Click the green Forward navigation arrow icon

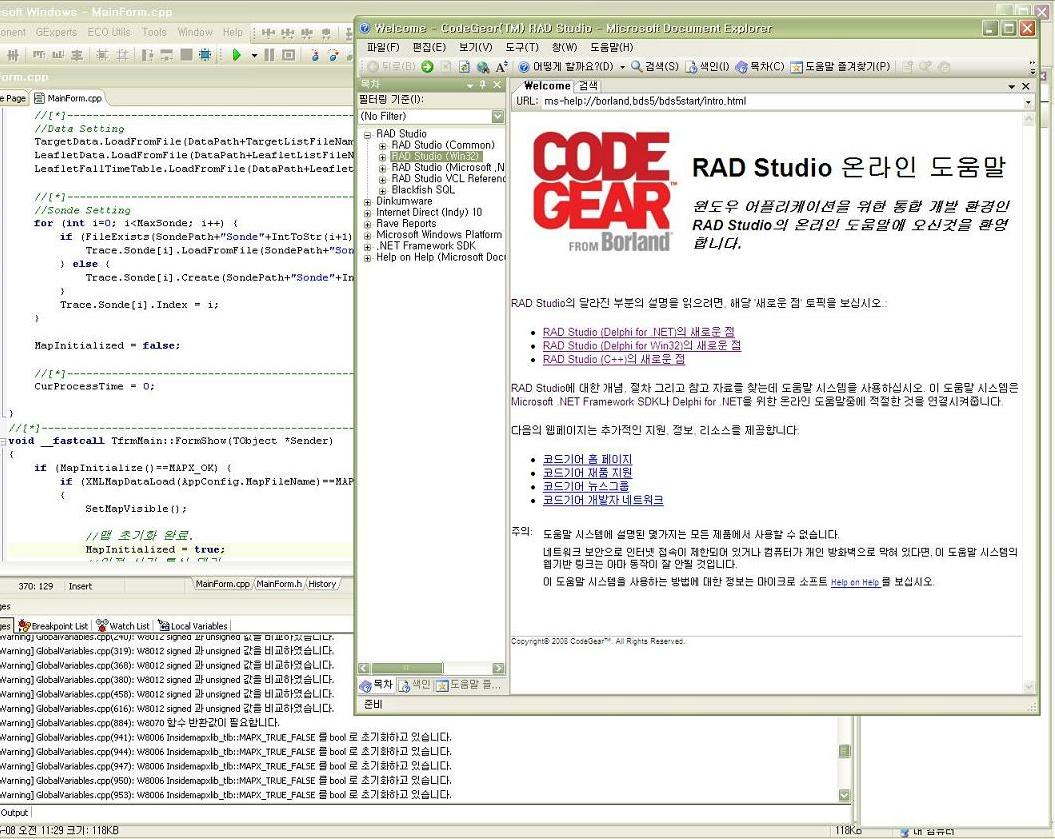427,67
